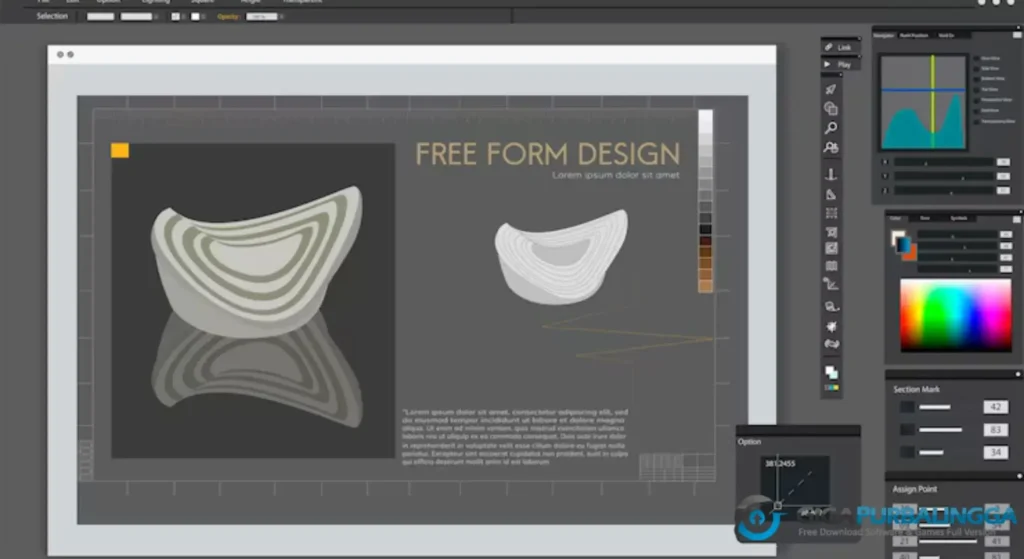Switch to the Navigator tab
Viewport: 1024px width, 559px height.
pyautogui.click(x=884, y=35)
